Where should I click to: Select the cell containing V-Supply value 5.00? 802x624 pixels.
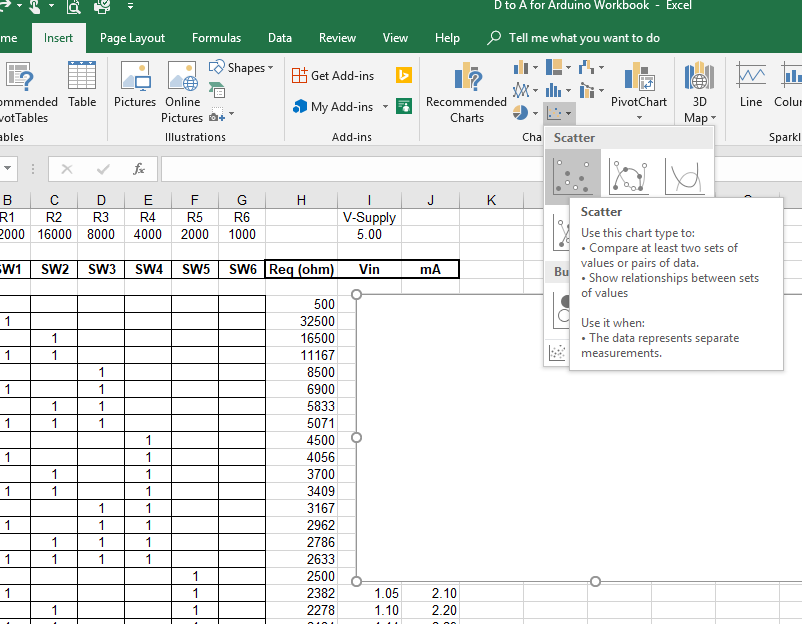[x=369, y=235]
